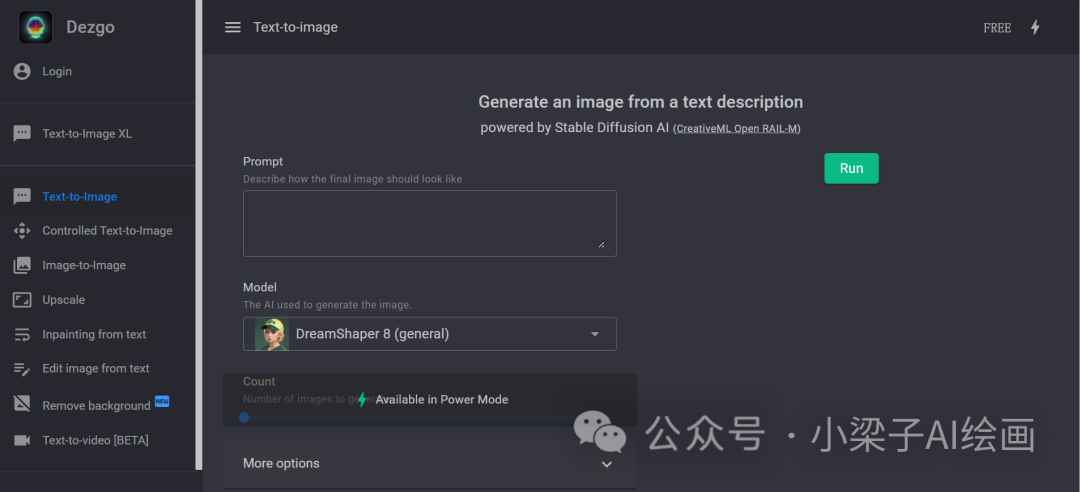Click the green Run button

[851, 168]
